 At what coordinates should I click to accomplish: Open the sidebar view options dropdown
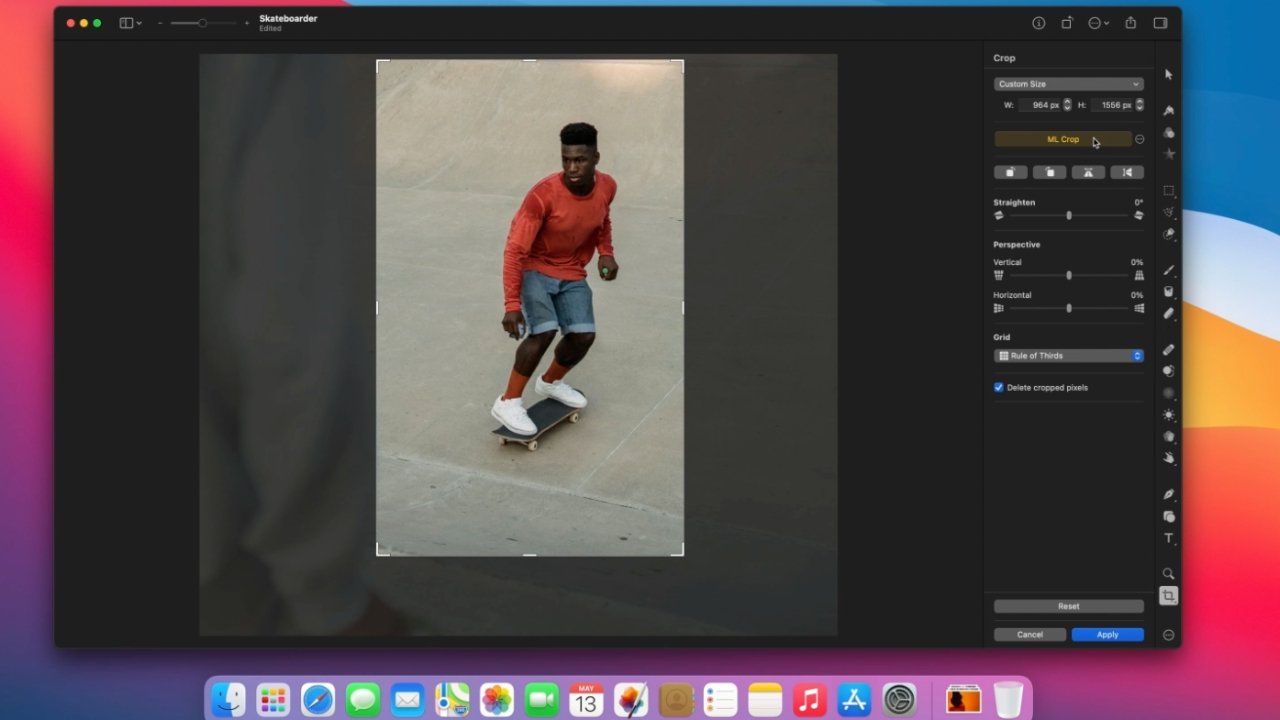[130, 23]
